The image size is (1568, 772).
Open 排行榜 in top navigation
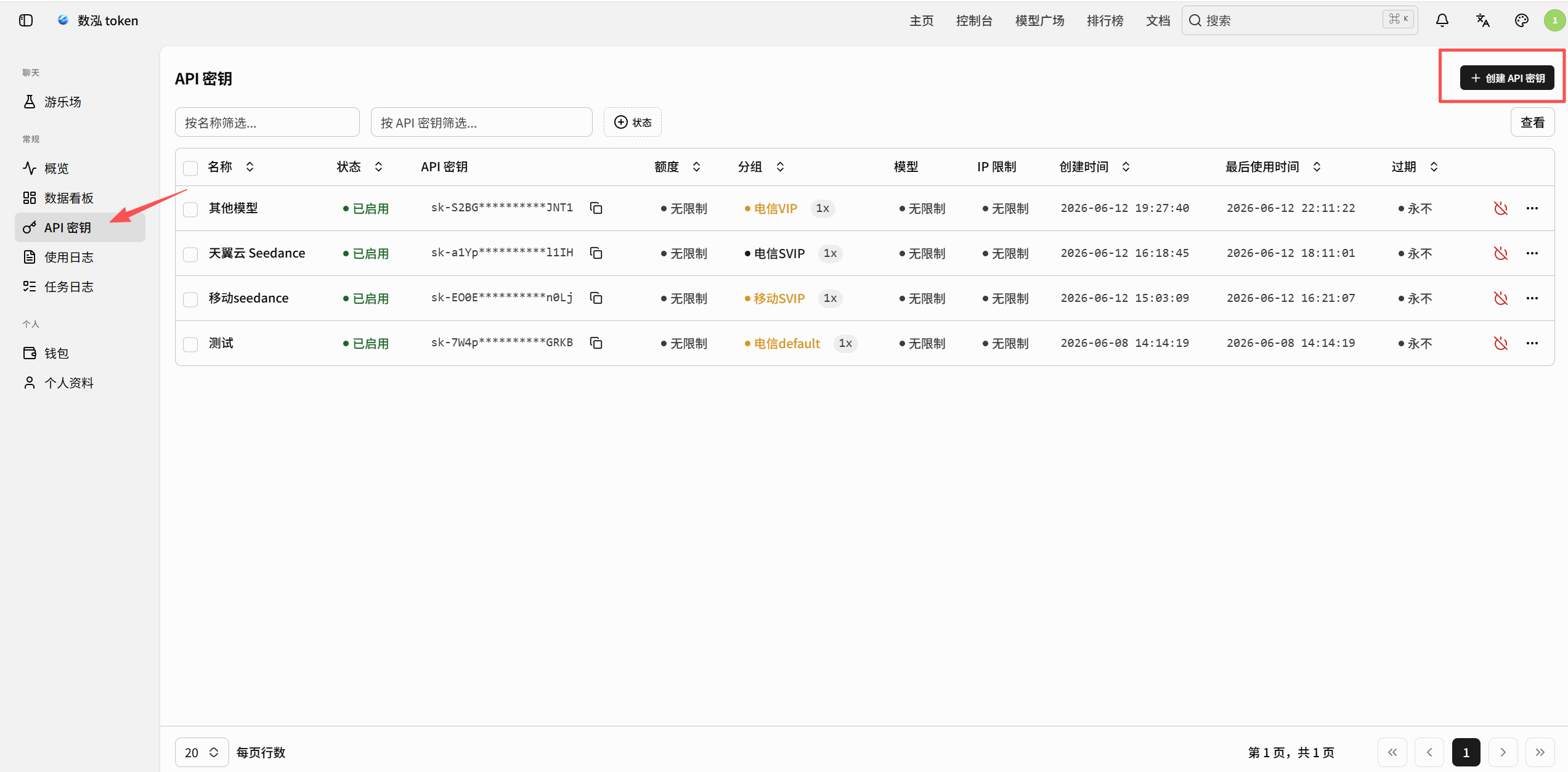coord(1105,20)
